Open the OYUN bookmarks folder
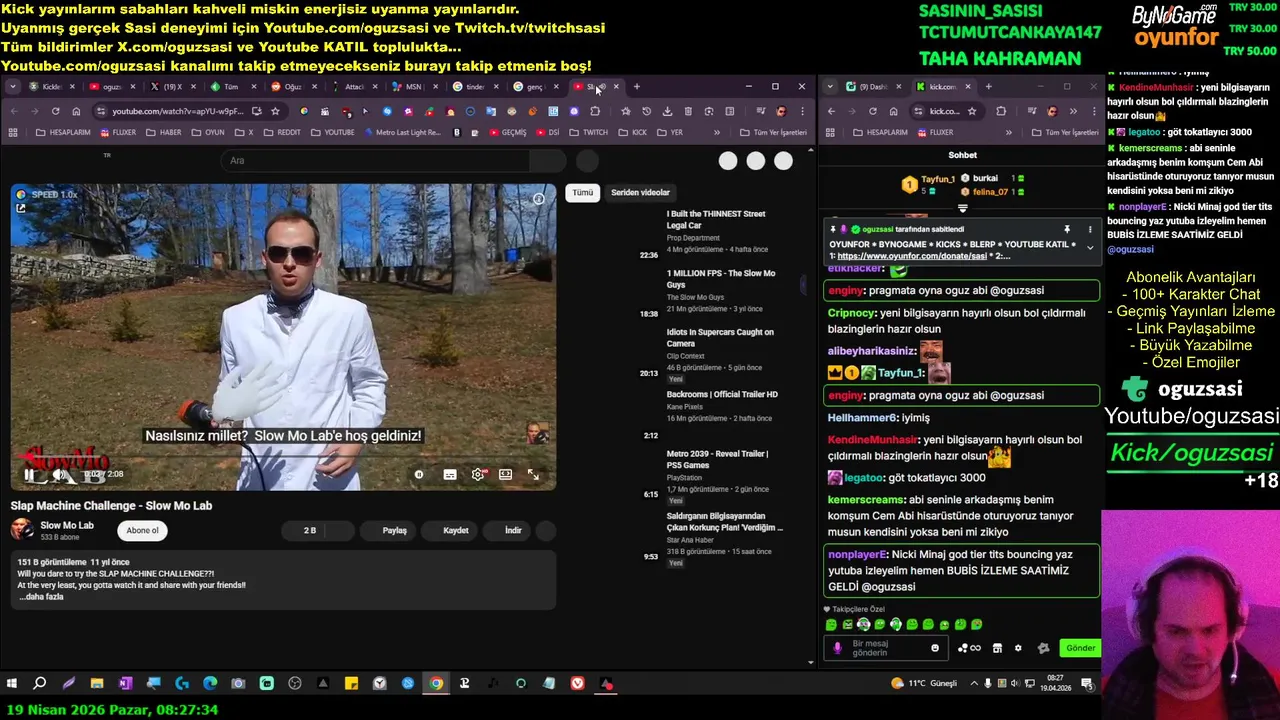This screenshot has width=1280, height=720. point(207,132)
